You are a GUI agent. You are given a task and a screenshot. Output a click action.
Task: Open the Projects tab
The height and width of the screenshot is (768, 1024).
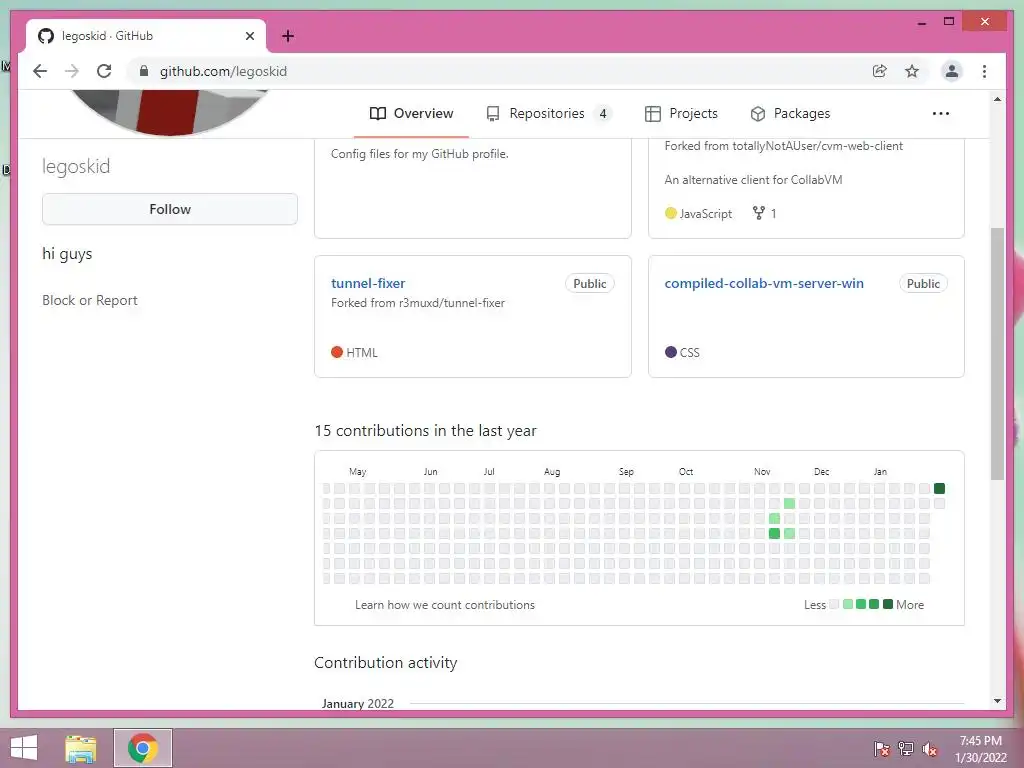[681, 114]
